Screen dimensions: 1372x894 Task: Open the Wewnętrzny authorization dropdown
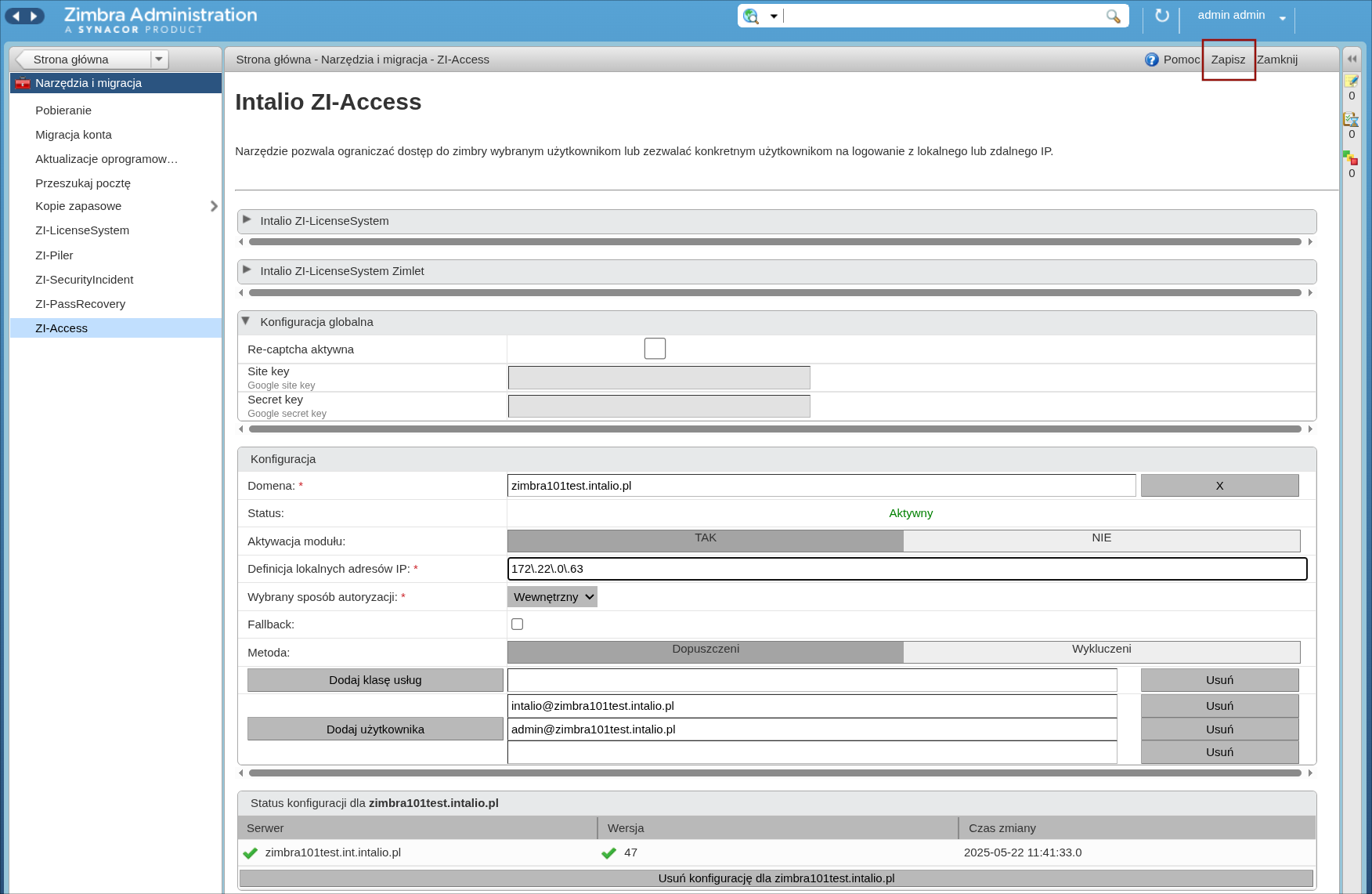tap(552, 597)
